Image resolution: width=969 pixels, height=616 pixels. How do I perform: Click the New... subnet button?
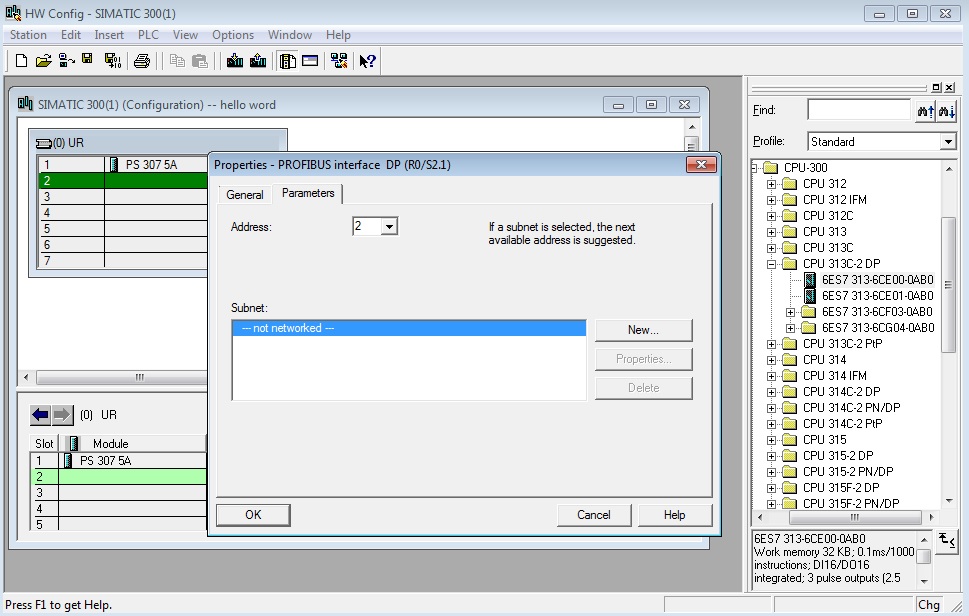[x=643, y=330]
